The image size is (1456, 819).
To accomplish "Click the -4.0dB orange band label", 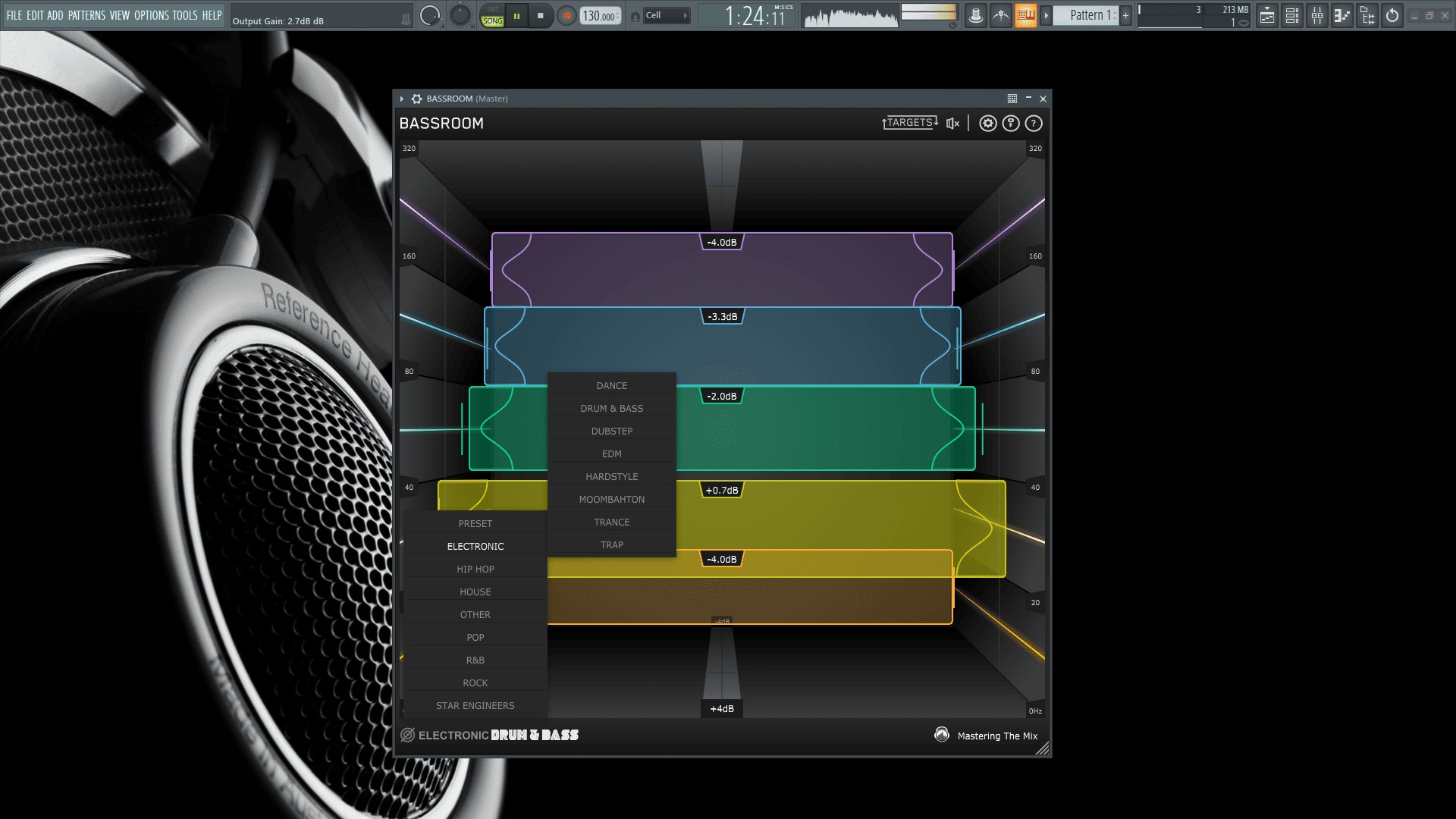I will tap(722, 560).
